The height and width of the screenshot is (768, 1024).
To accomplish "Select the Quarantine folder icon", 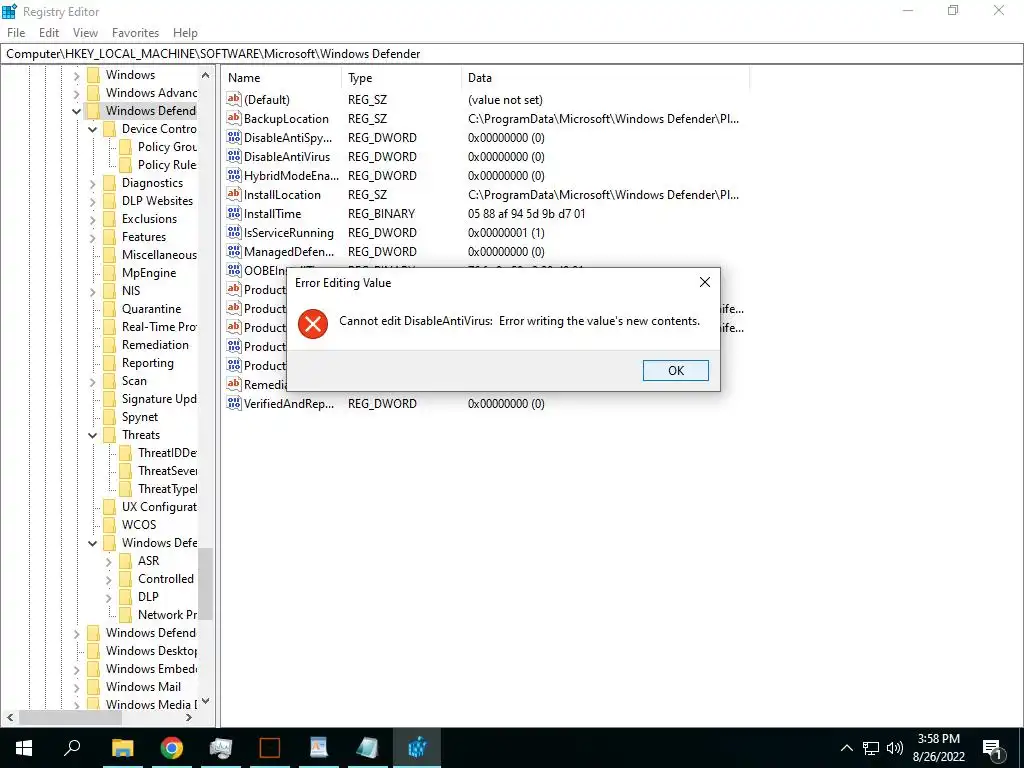I will (x=110, y=309).
